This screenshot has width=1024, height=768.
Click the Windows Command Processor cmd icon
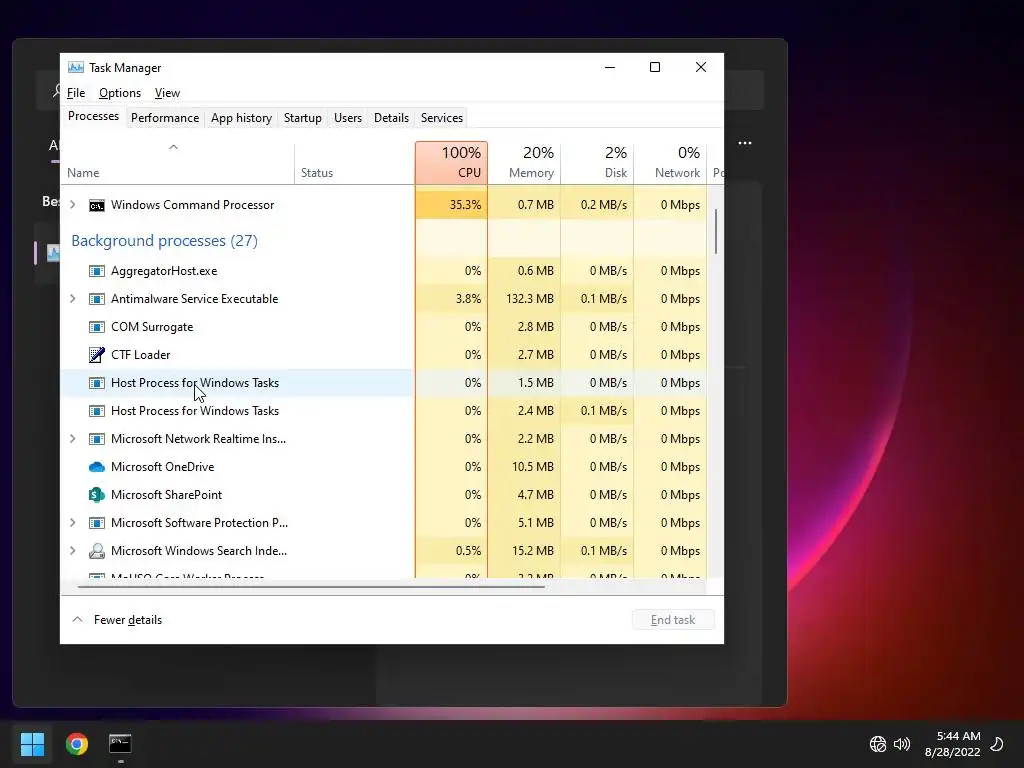[97, 205]
